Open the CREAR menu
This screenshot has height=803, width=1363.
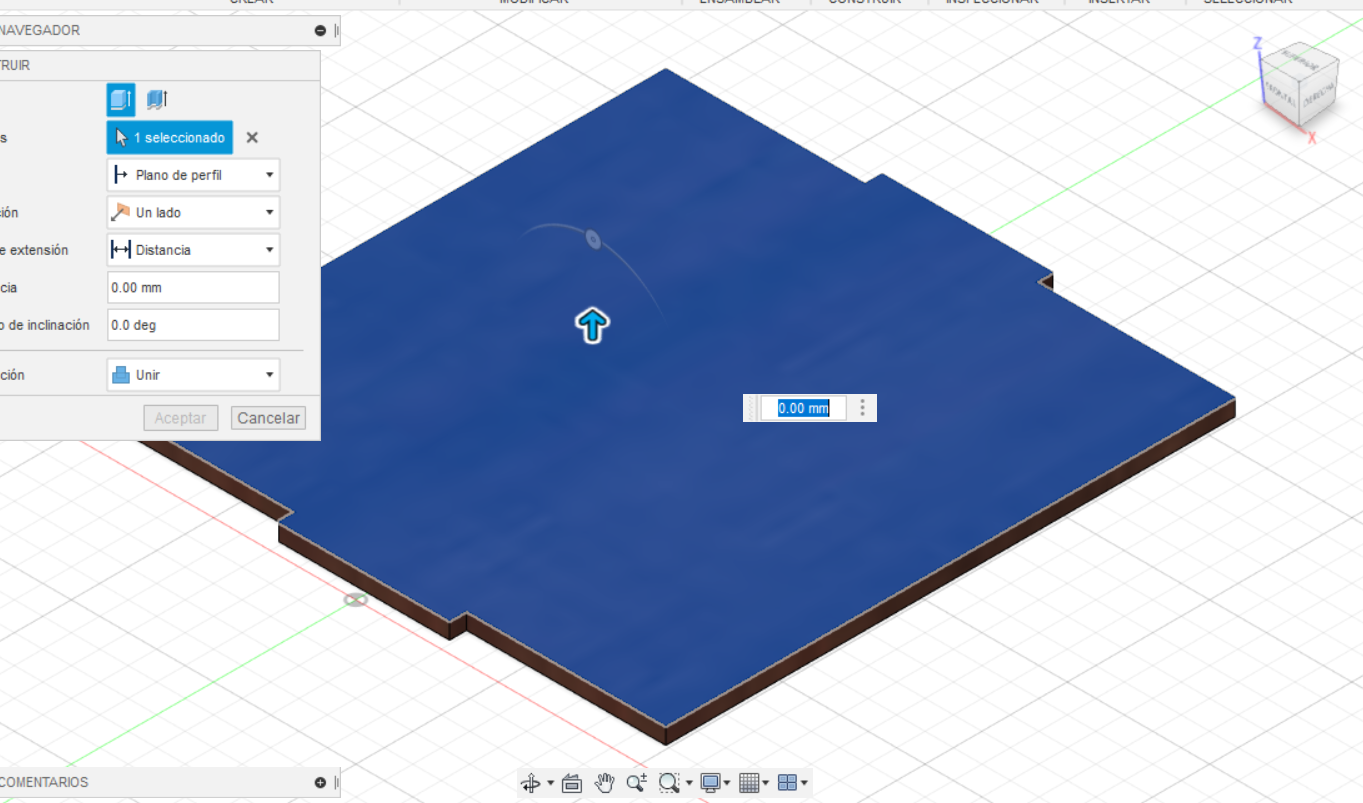251,2
